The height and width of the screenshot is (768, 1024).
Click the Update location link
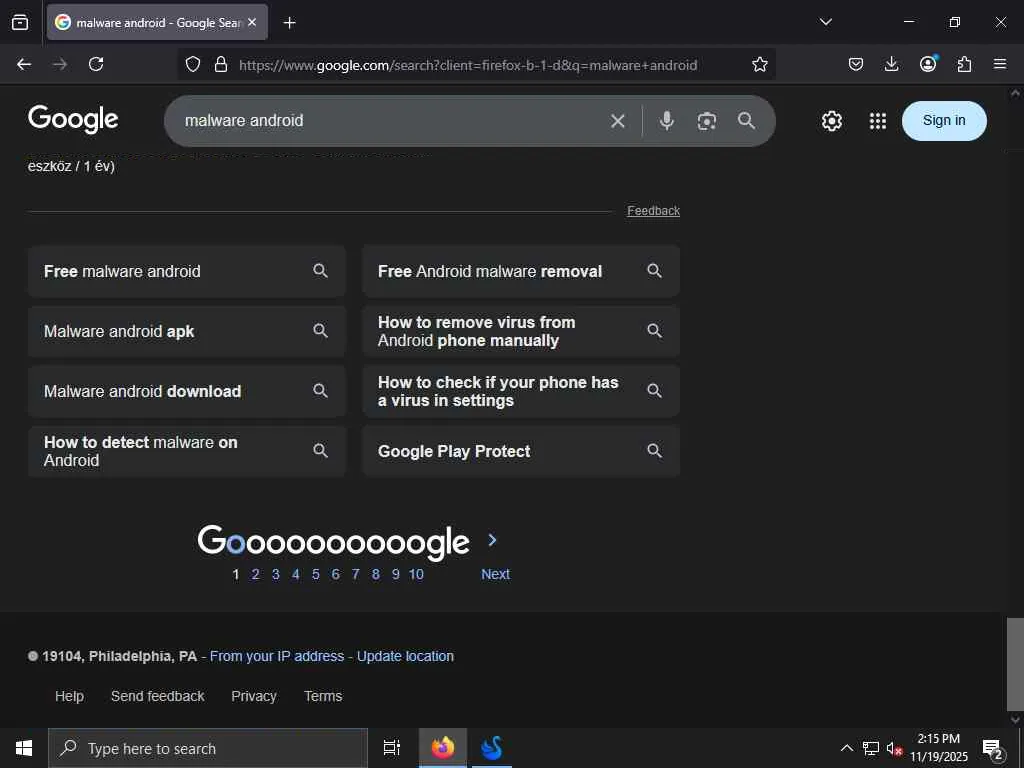click(x=405, y=656)
